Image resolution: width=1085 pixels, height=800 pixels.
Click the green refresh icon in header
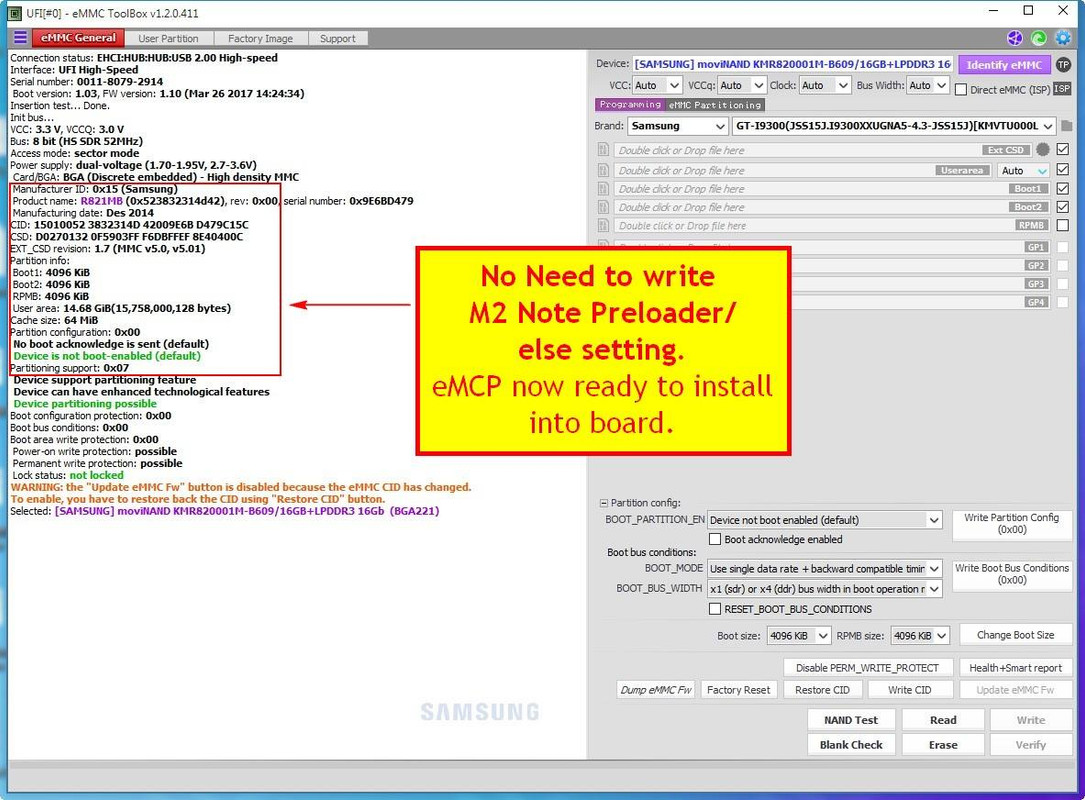[x=1038, y=38]
